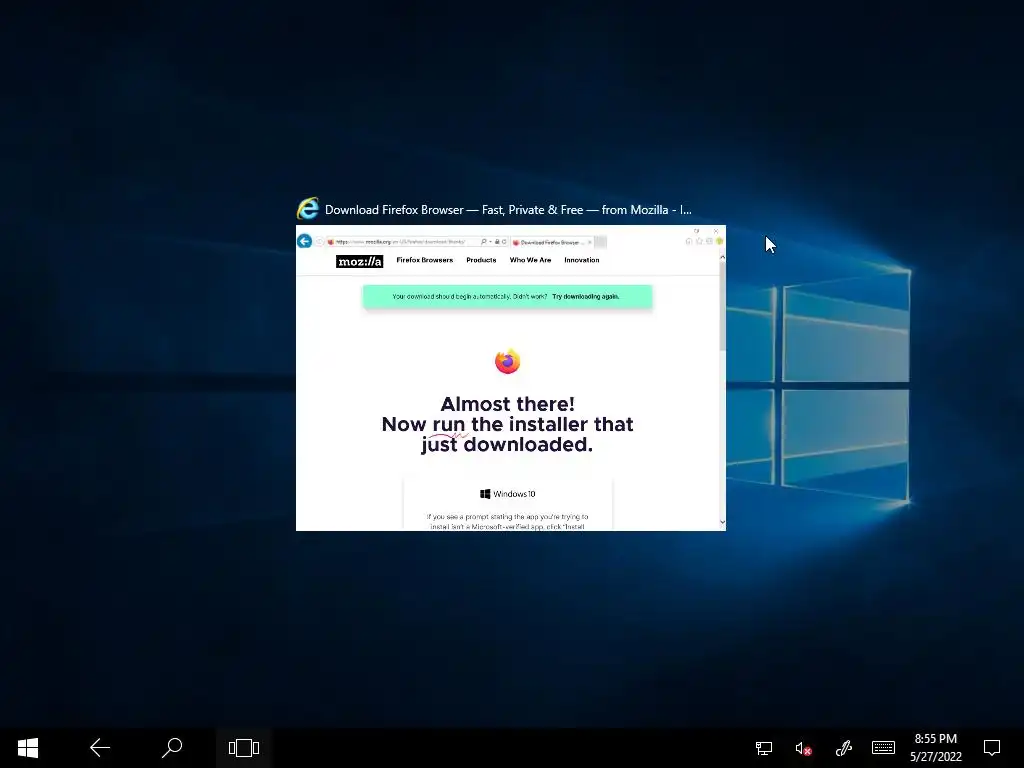Open the Internet Explorer Firefox download window thumbnail
1024x768 pixels.
(511, 377)
